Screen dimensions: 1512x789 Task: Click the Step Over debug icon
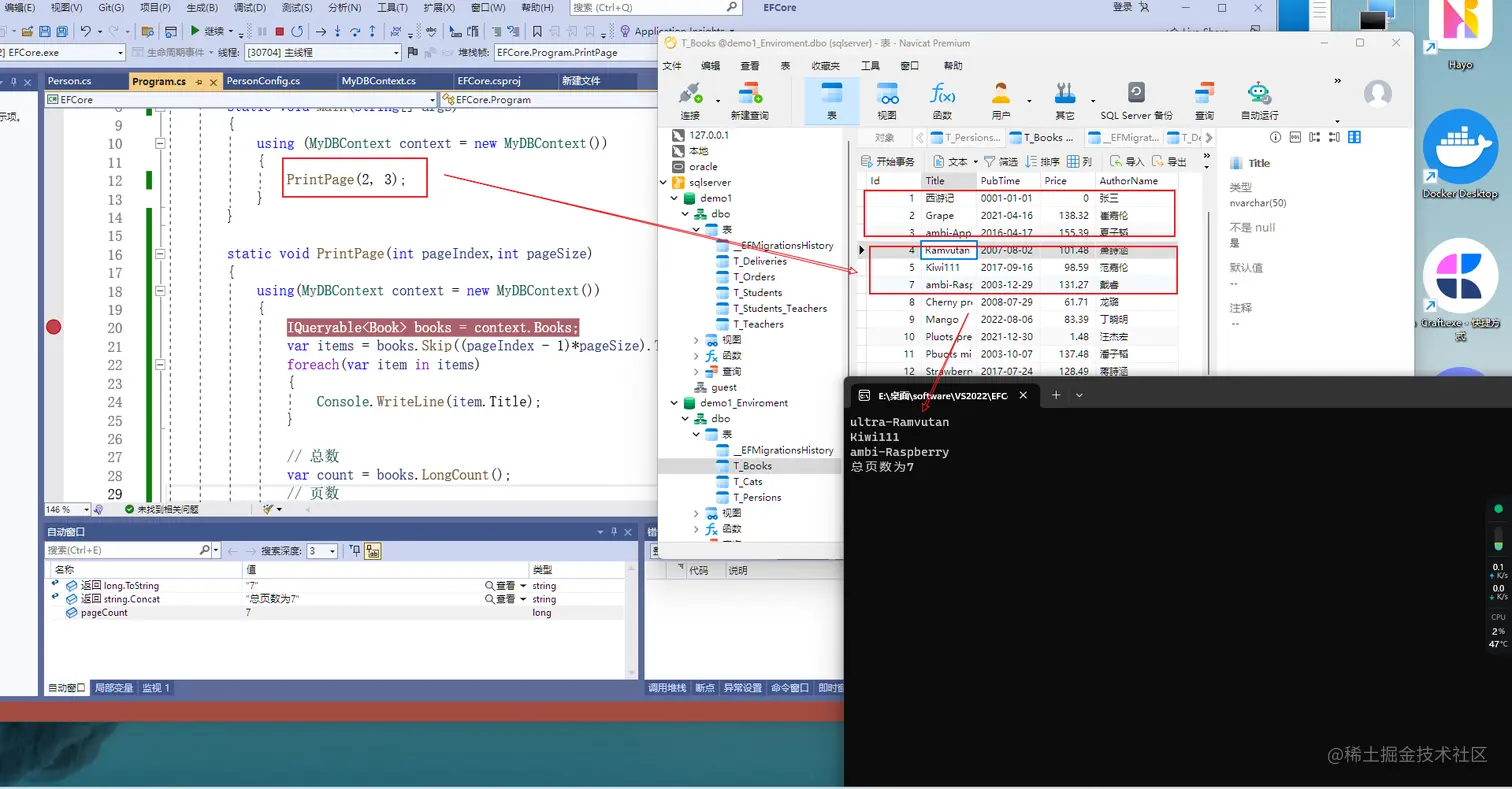coord(355,32)
